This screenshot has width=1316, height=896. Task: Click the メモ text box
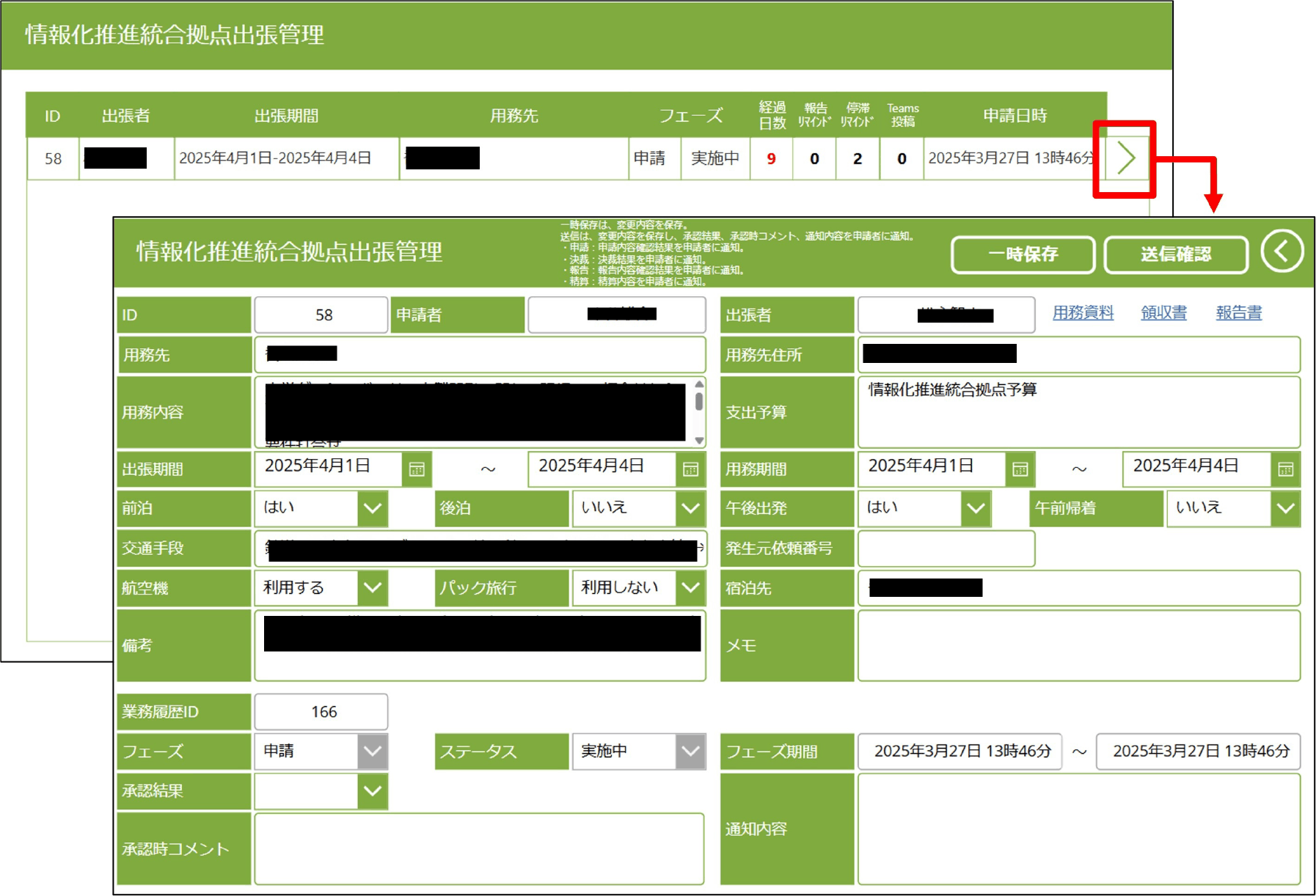(x=1079, y=645)
